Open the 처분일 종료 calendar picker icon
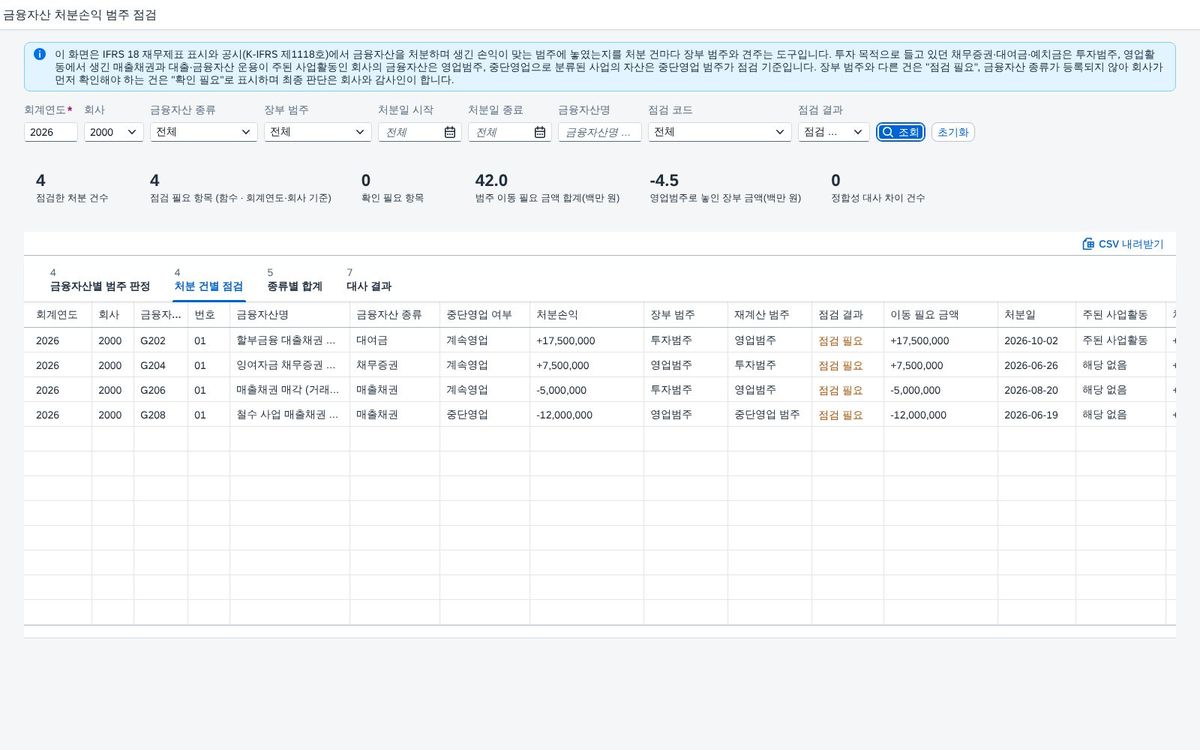The height and width of the screenshot is (750, 1200). tap(540, 132)
